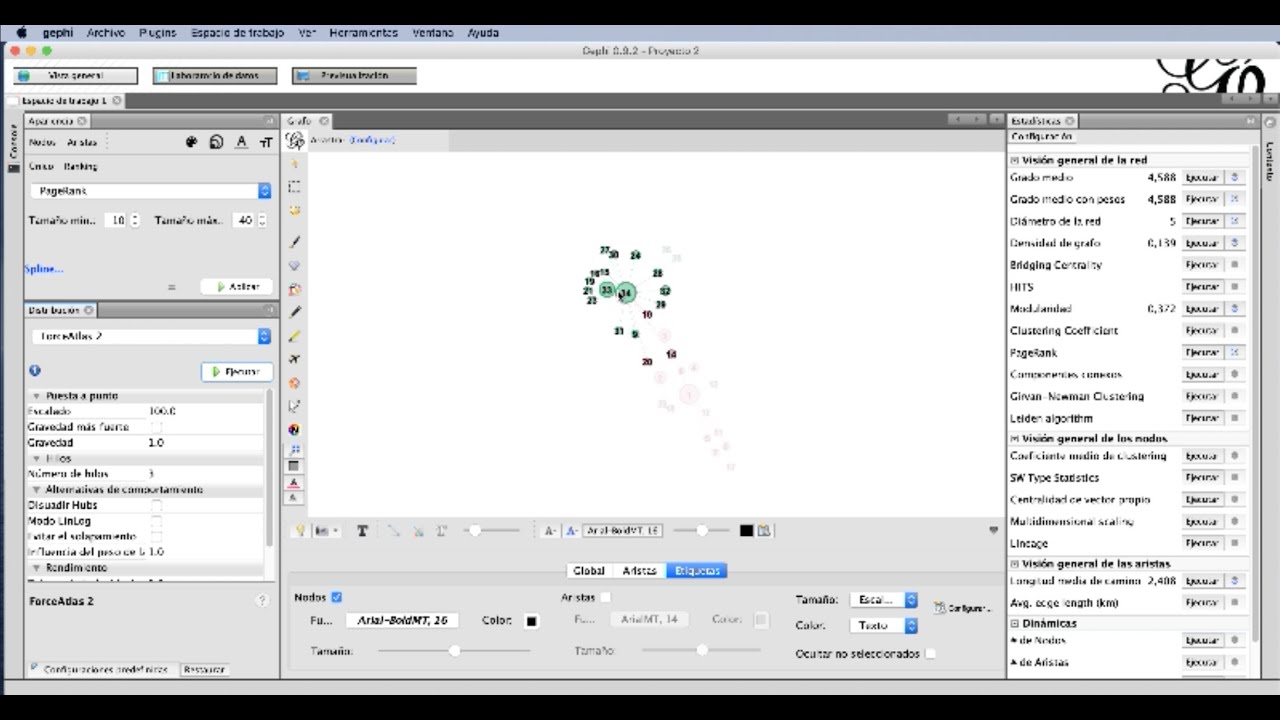Select the diamond sizer tool
Viewport: 1280px width, 720px height.
[294, 266]
